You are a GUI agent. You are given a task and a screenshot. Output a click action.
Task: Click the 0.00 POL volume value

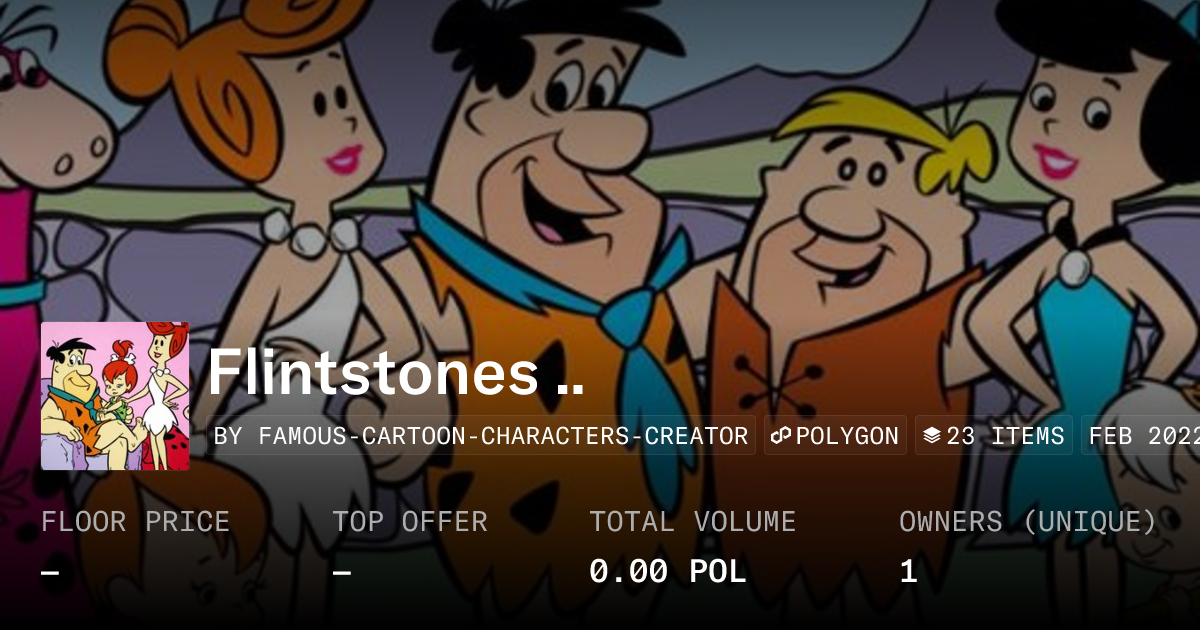tap(668, 571)
